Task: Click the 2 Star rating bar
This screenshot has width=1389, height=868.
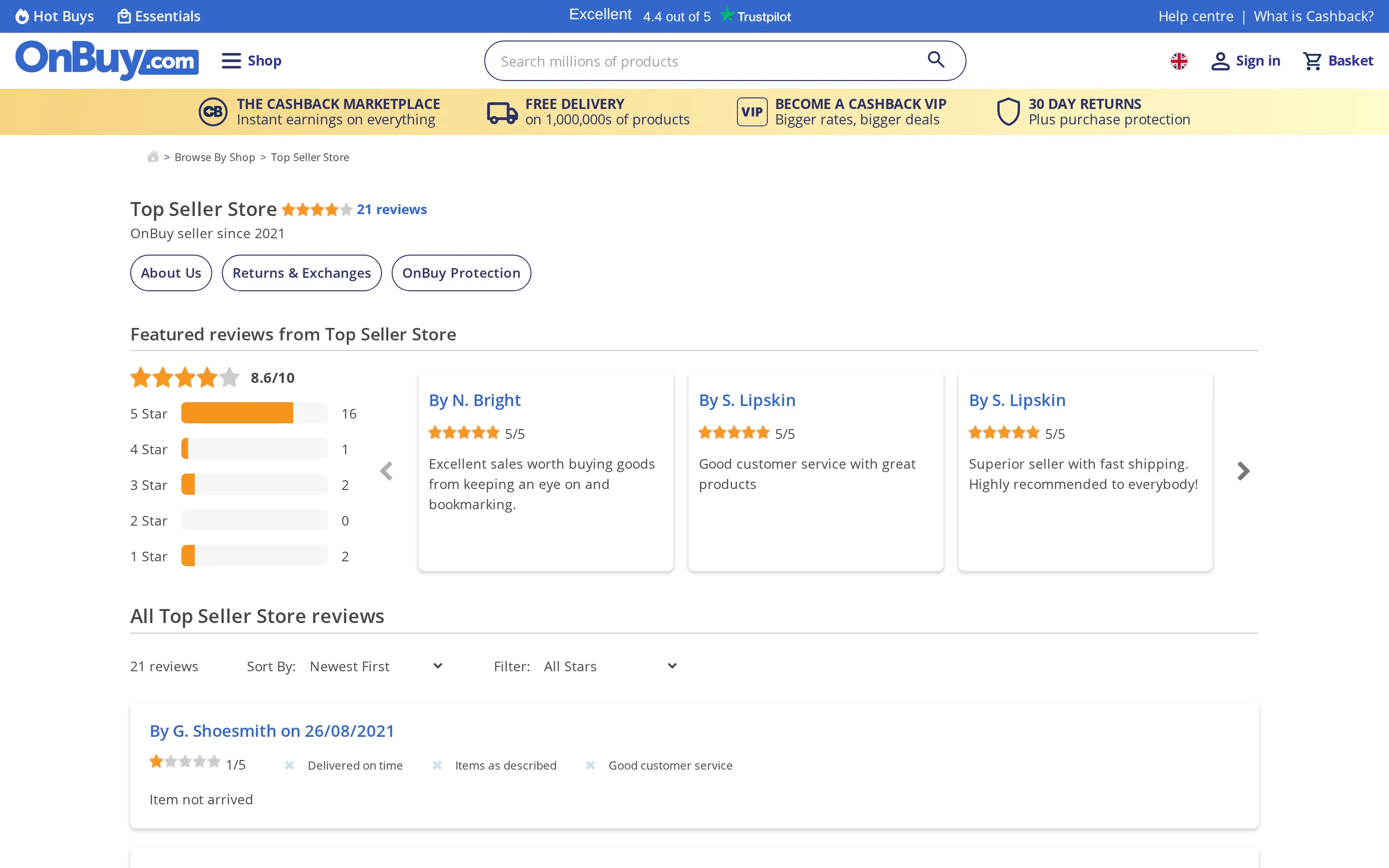Action: [x=254, y=519]
